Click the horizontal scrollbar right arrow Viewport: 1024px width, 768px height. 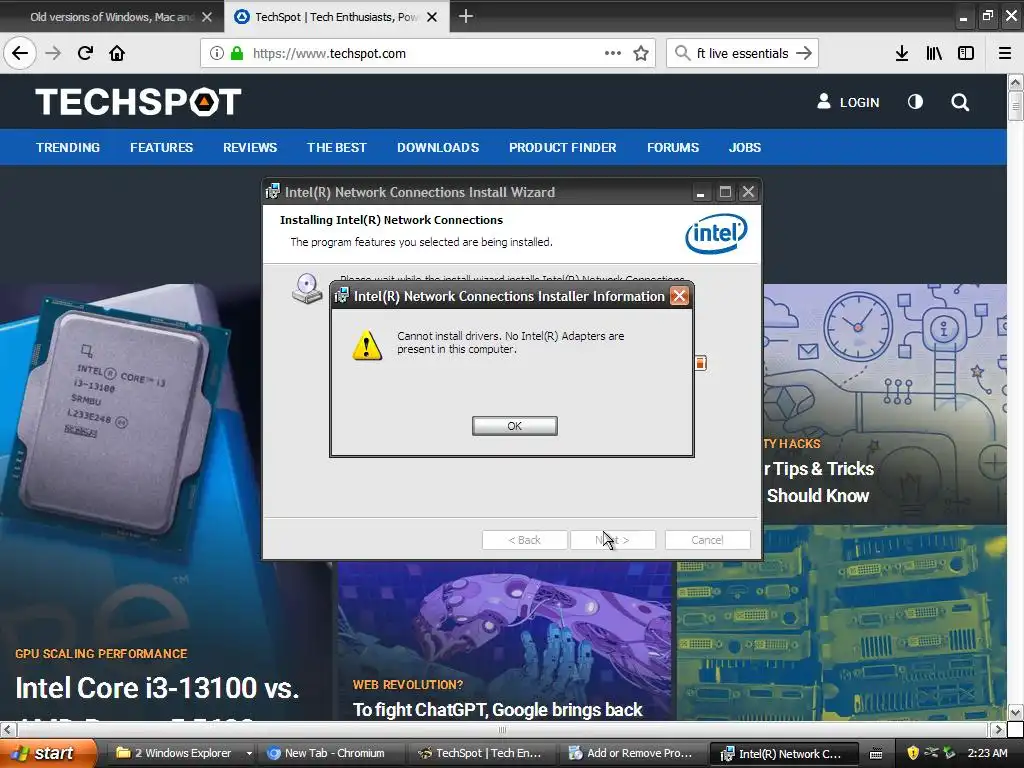click(x=997, y=729)
